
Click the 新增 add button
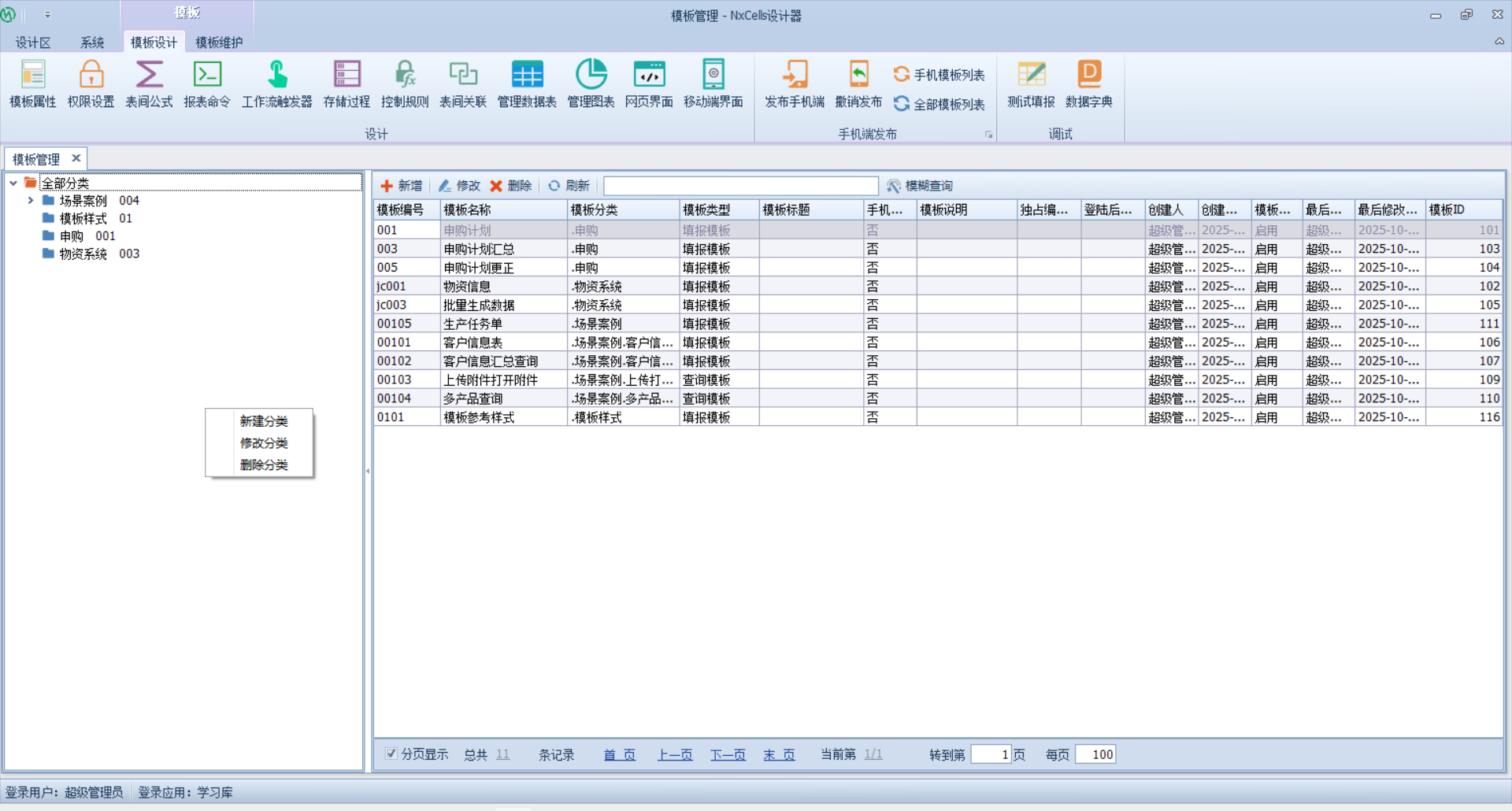point(402,186)
